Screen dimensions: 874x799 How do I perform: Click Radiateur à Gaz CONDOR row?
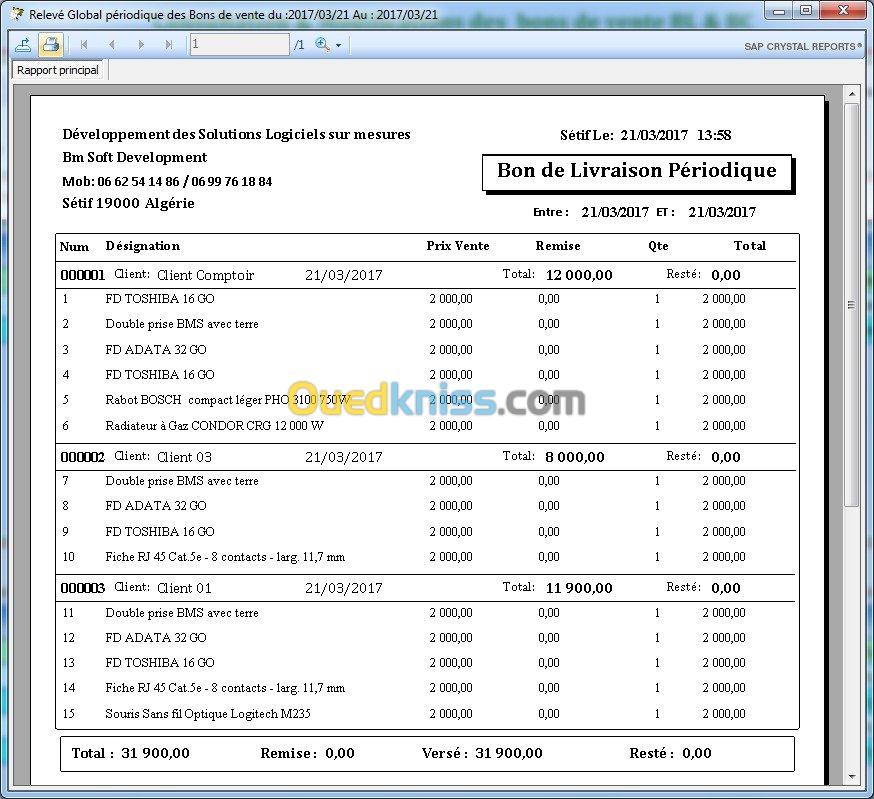click(x=214, y=426)
